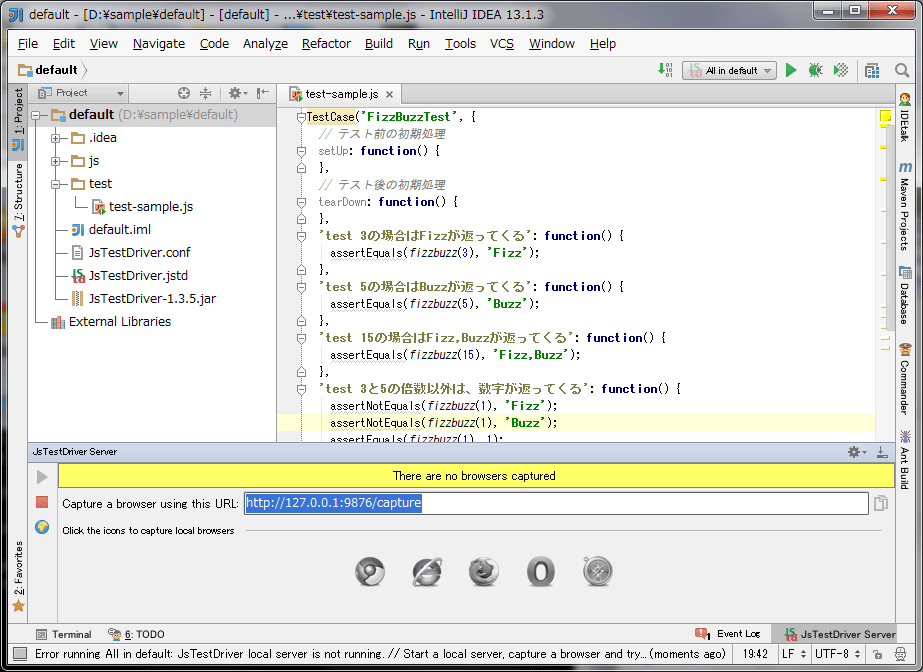Expand the js folder
The width and height of the screenshot is (923, 672).
tap(55, 161)
